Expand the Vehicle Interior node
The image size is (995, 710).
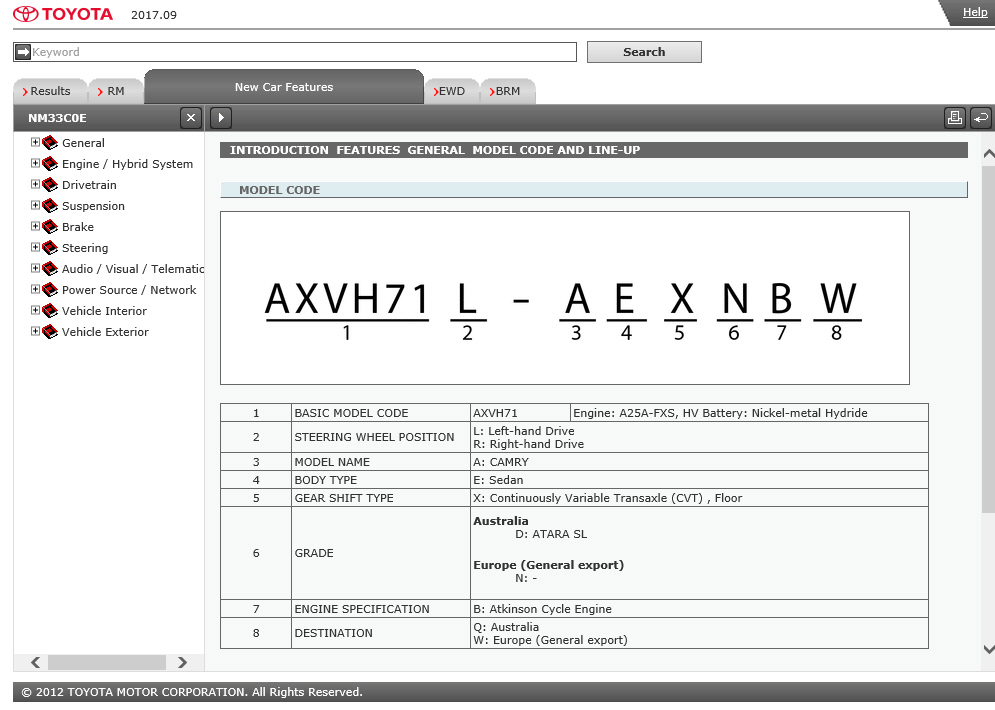click(36, 310)
